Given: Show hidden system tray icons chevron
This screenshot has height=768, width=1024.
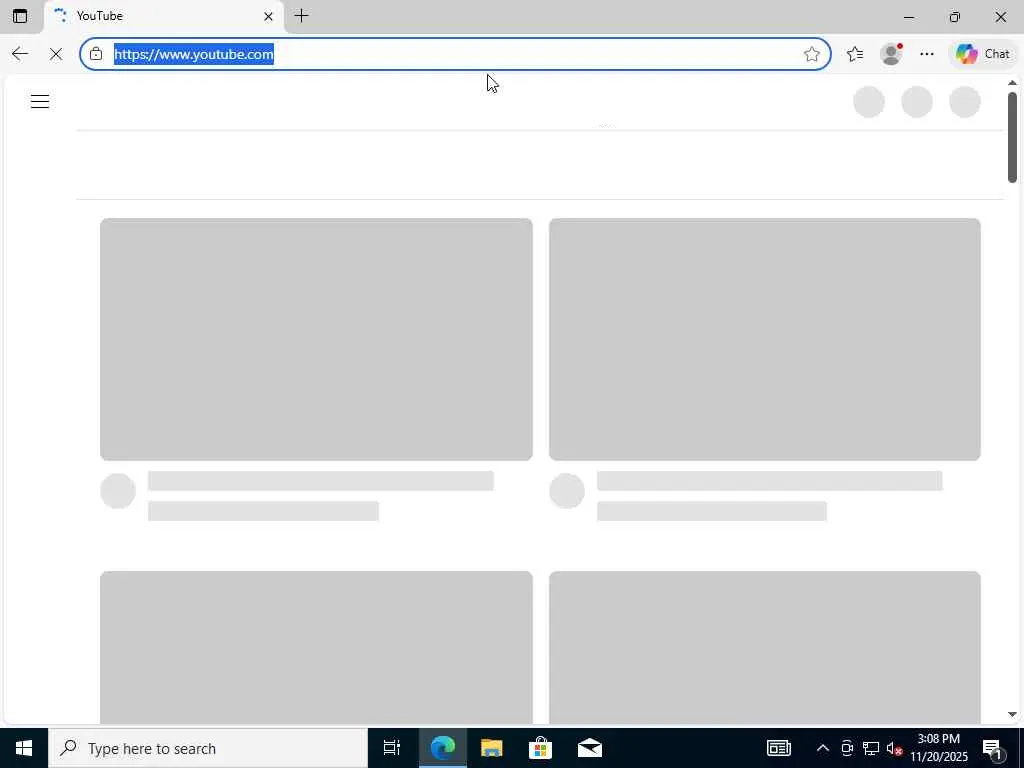Looking at the screenshot, I should point(823,748).
